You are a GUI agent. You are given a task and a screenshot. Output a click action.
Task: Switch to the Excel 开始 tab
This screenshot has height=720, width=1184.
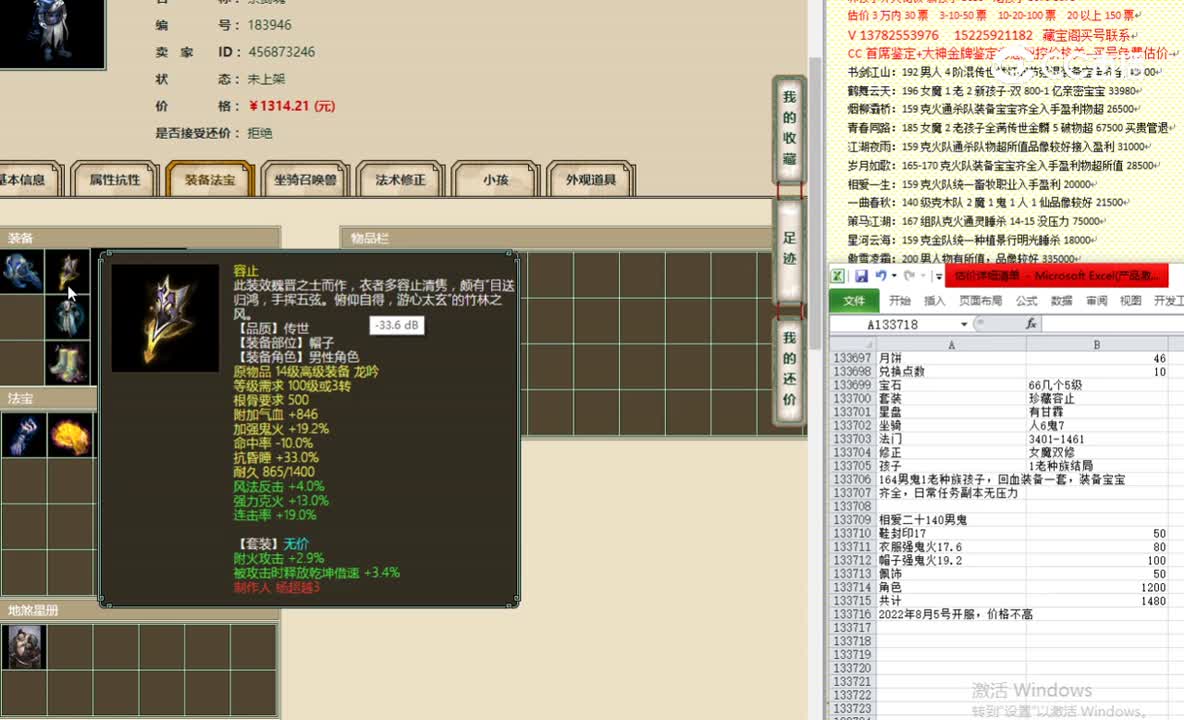899,300
